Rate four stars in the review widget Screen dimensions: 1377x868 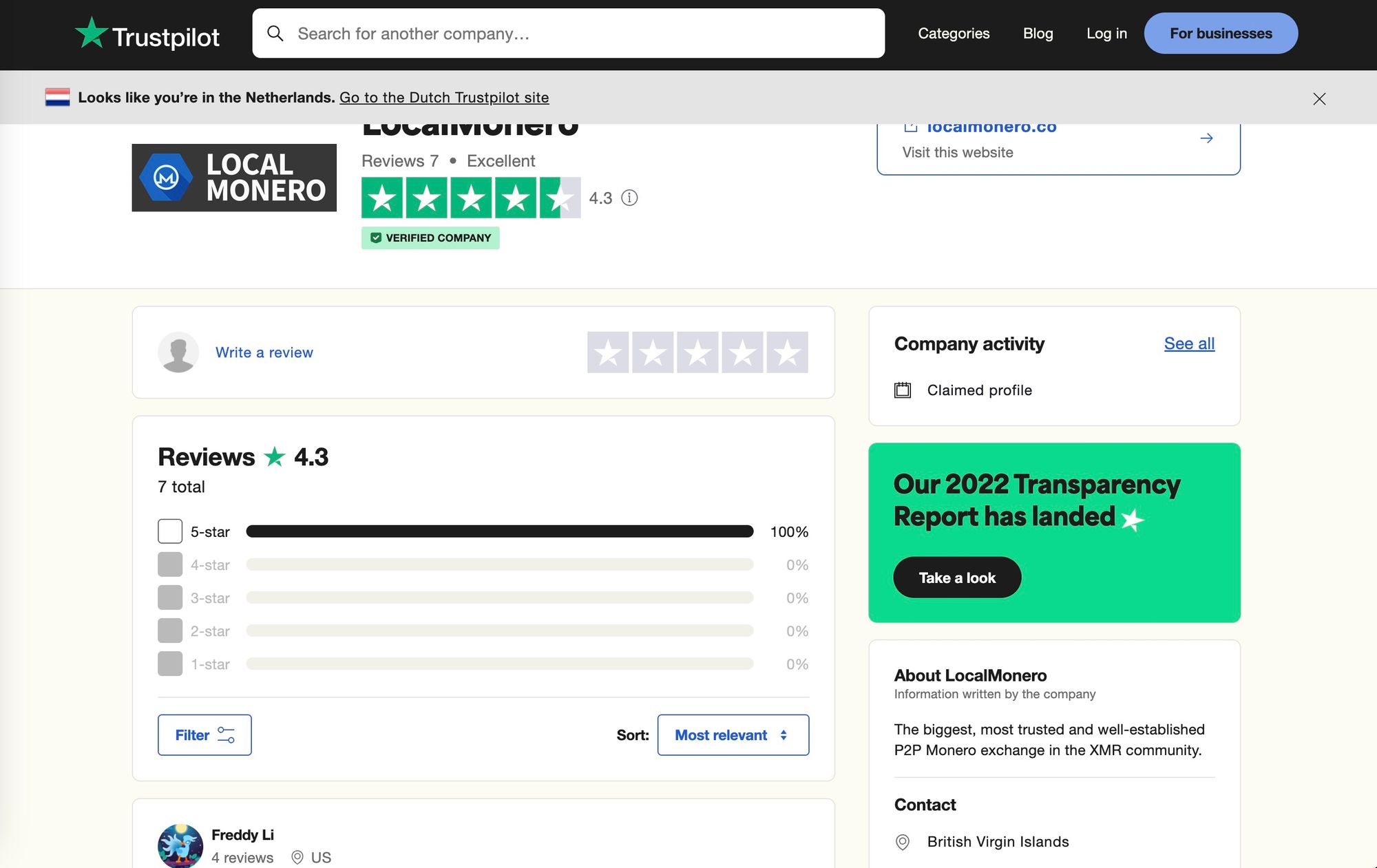pos(742,352)
